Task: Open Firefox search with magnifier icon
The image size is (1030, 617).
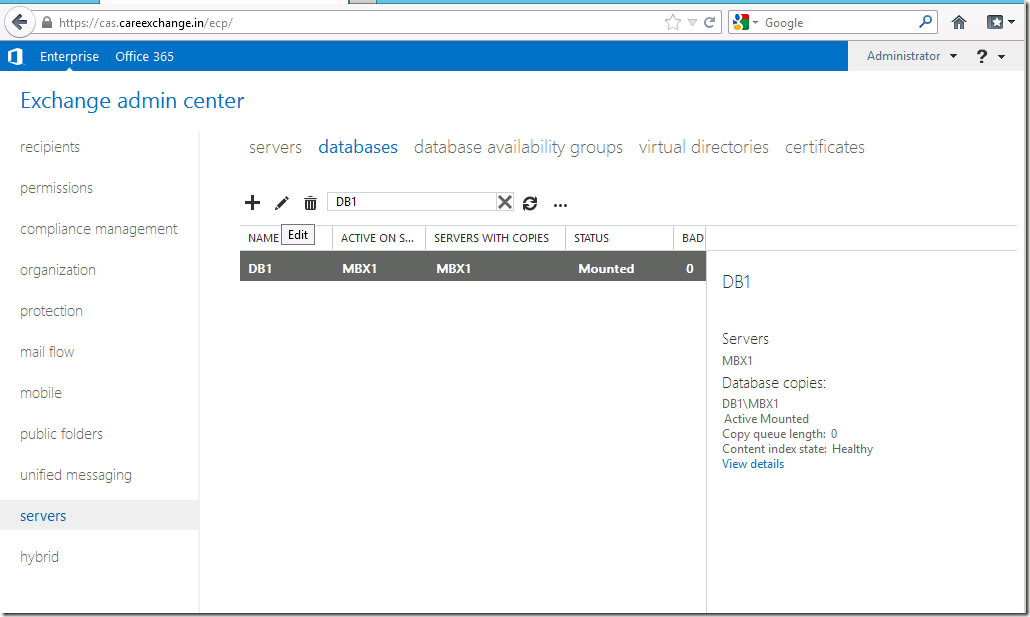Action: pos(924,21)
